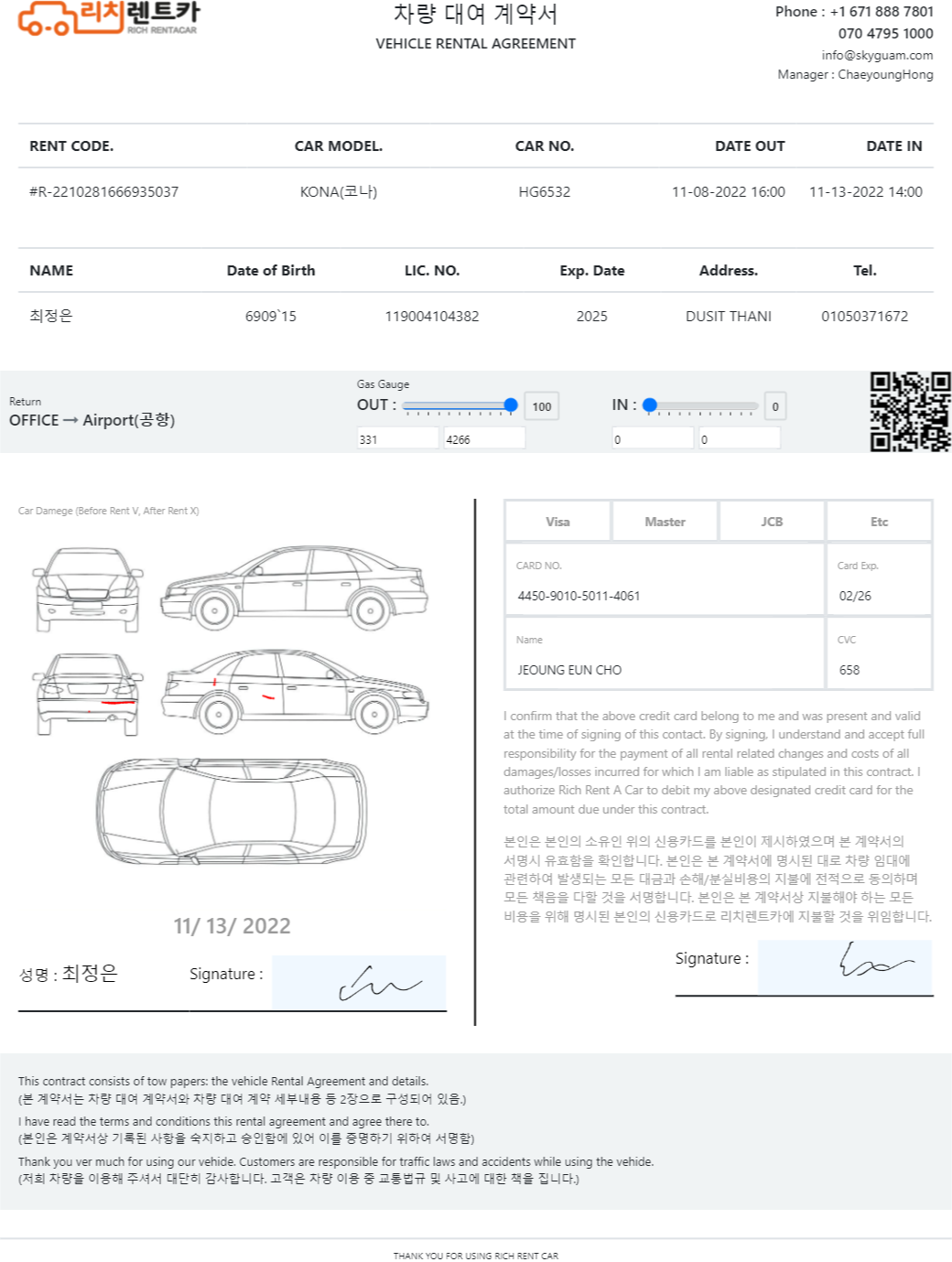This screenshot has height=1262, width=952.
Task: Click the rear view car with red damage
Action: pyautogui.click(x=88, y=695)
